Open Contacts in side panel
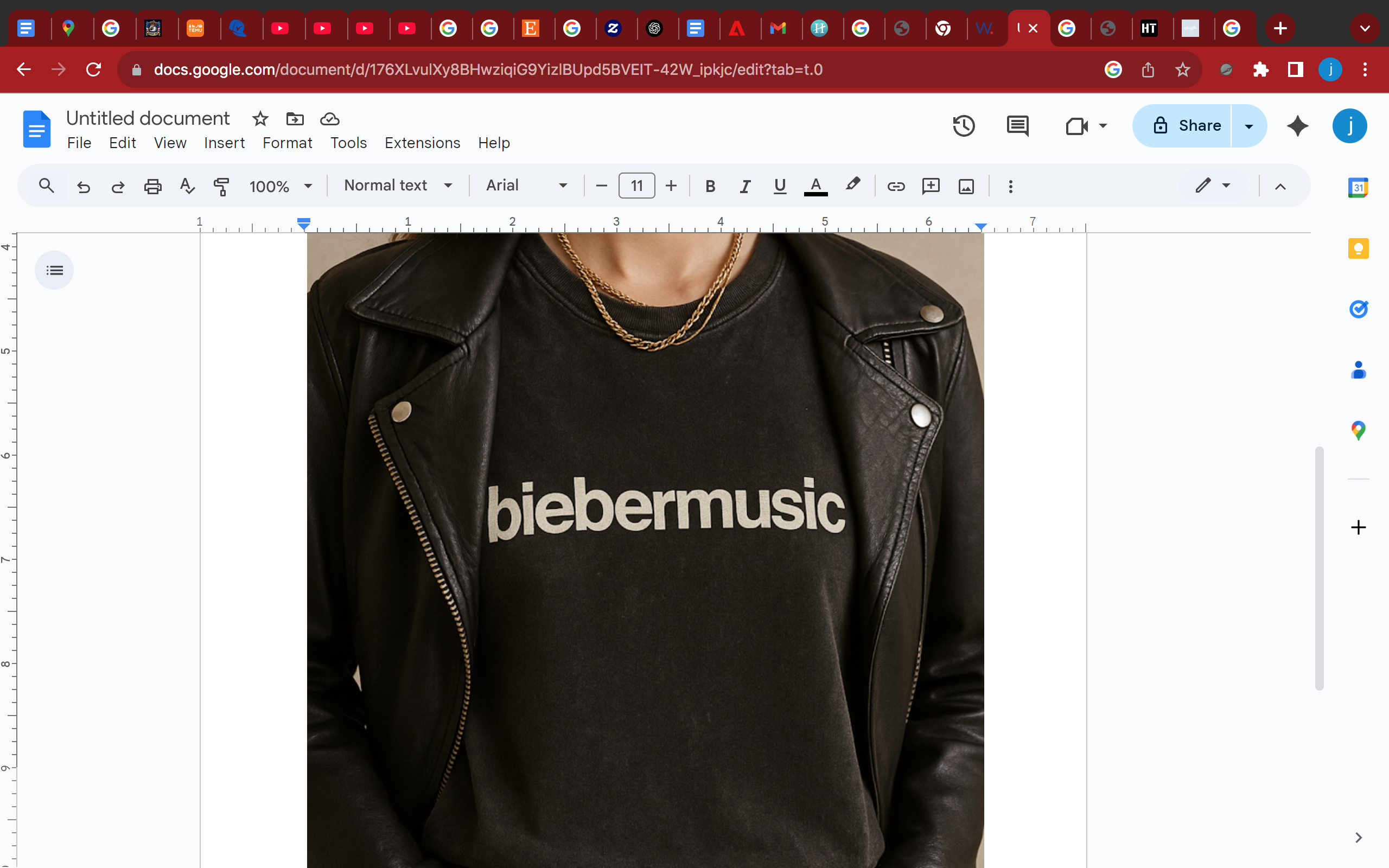 pyautogui.click(x=1358, y=369)
